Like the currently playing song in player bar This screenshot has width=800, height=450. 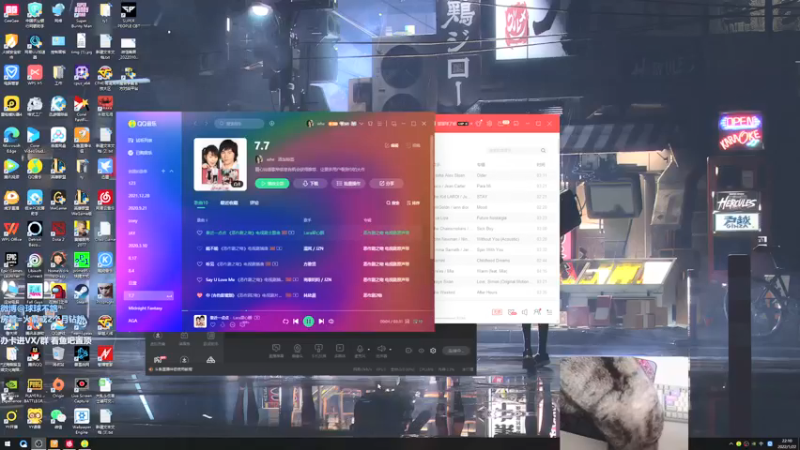coord(213,325)
